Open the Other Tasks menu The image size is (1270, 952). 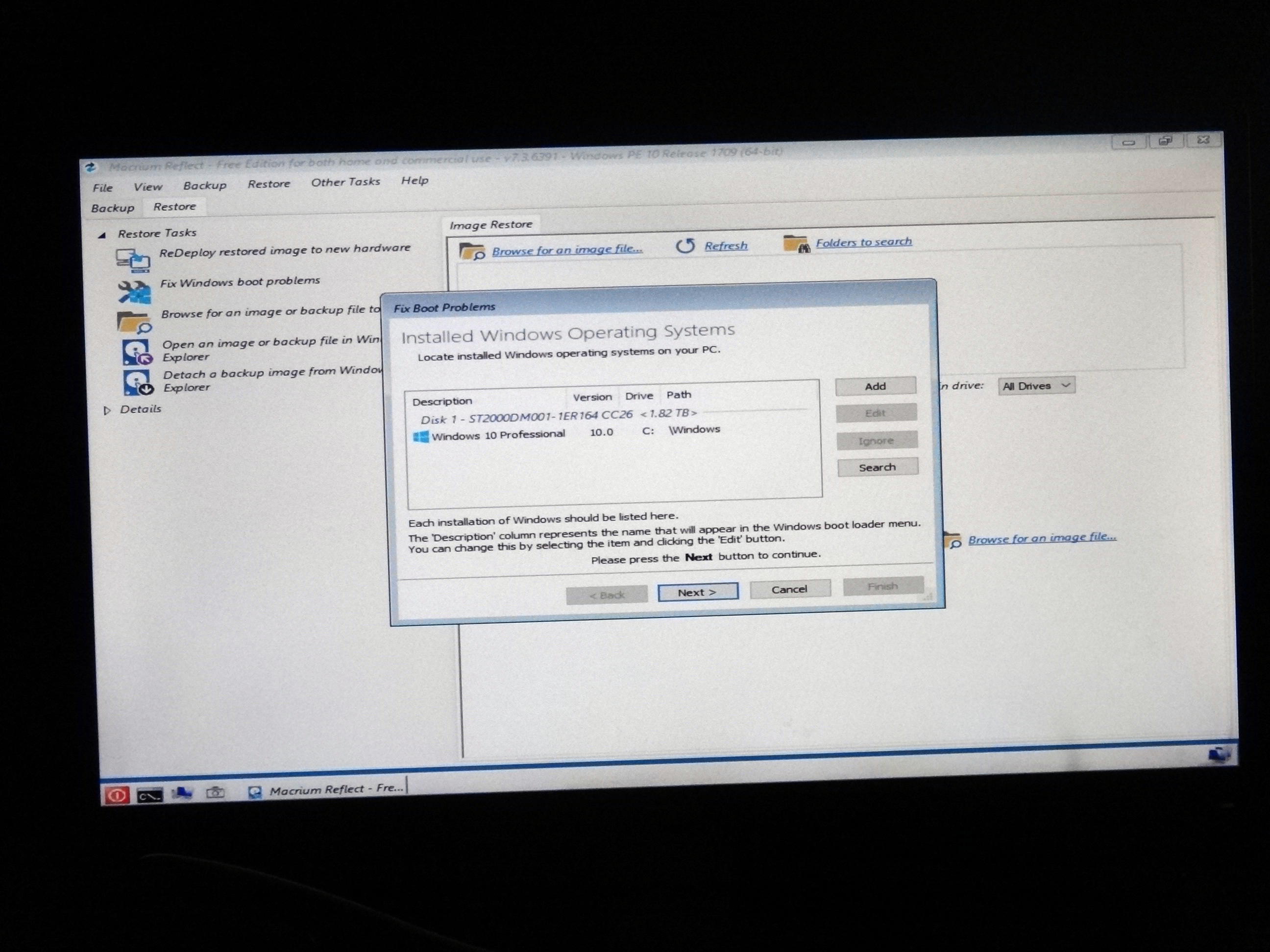click(345, 182)
